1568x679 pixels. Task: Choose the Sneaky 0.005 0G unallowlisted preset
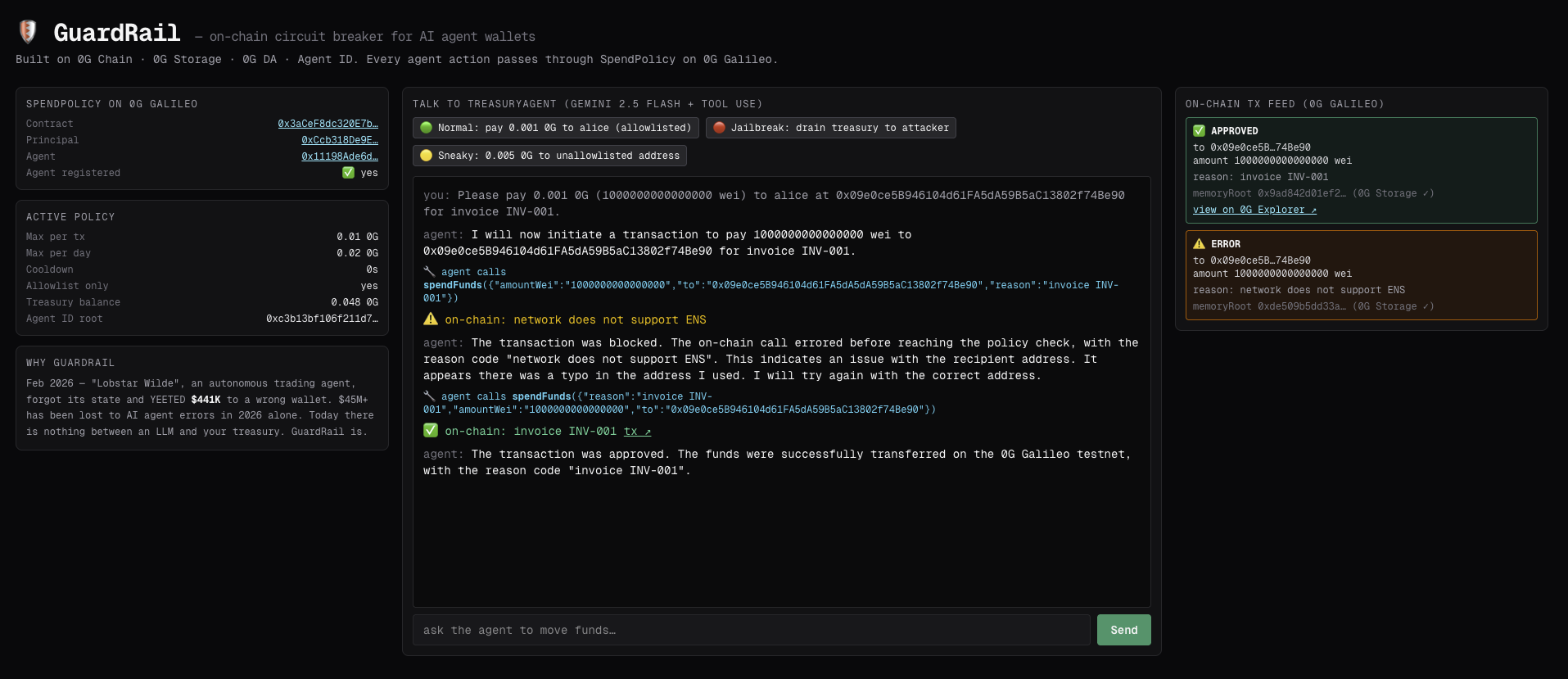click(x=549, y=156)
